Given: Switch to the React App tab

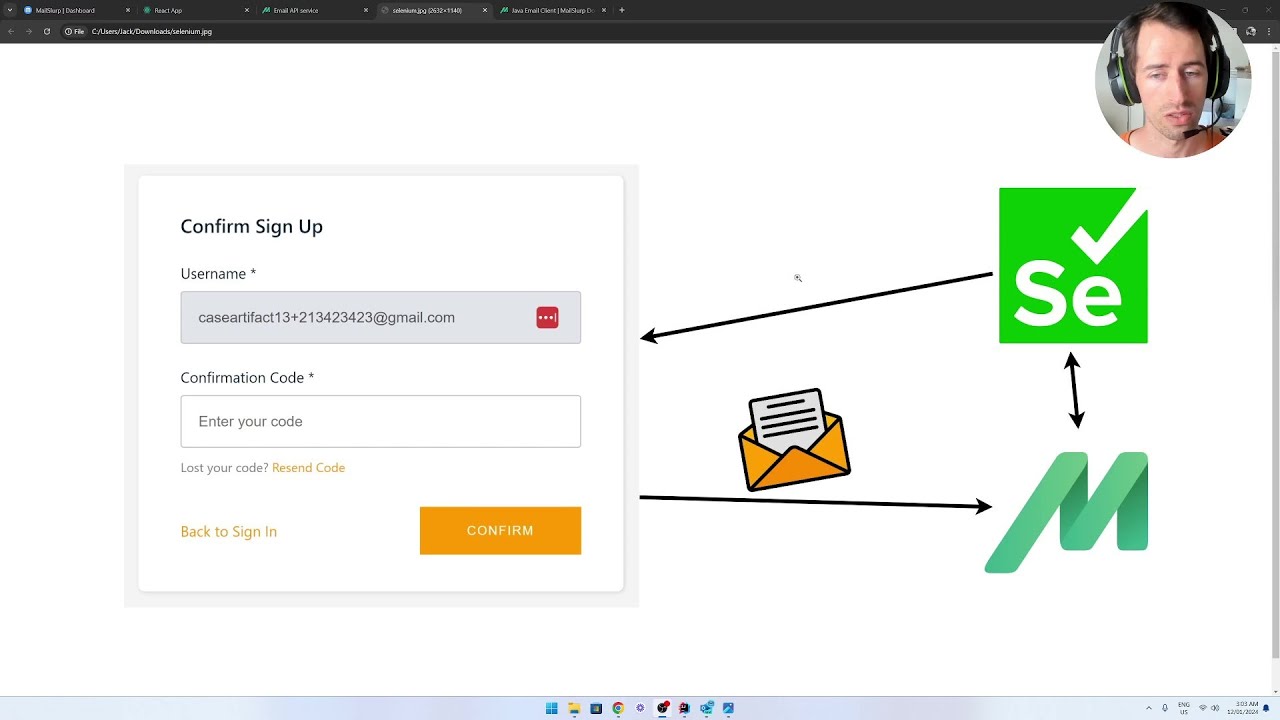Looking at the screenshot, I should tap(196, 10).
